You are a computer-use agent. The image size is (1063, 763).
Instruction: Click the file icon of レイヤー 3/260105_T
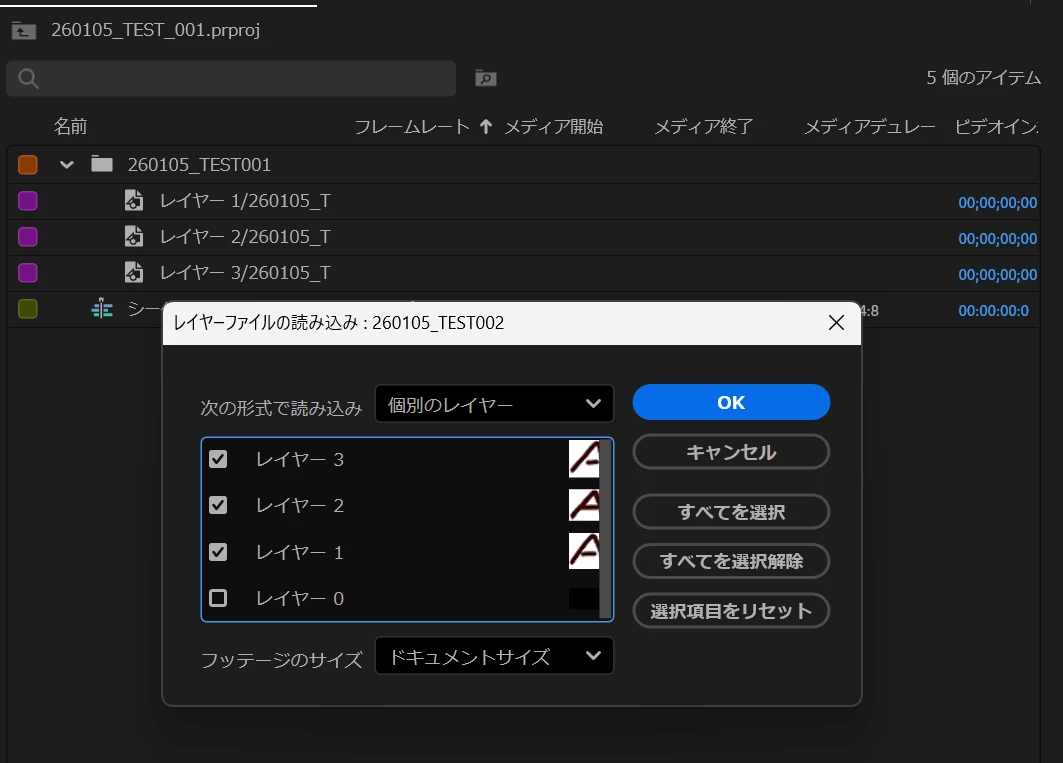tap(134, 272)
